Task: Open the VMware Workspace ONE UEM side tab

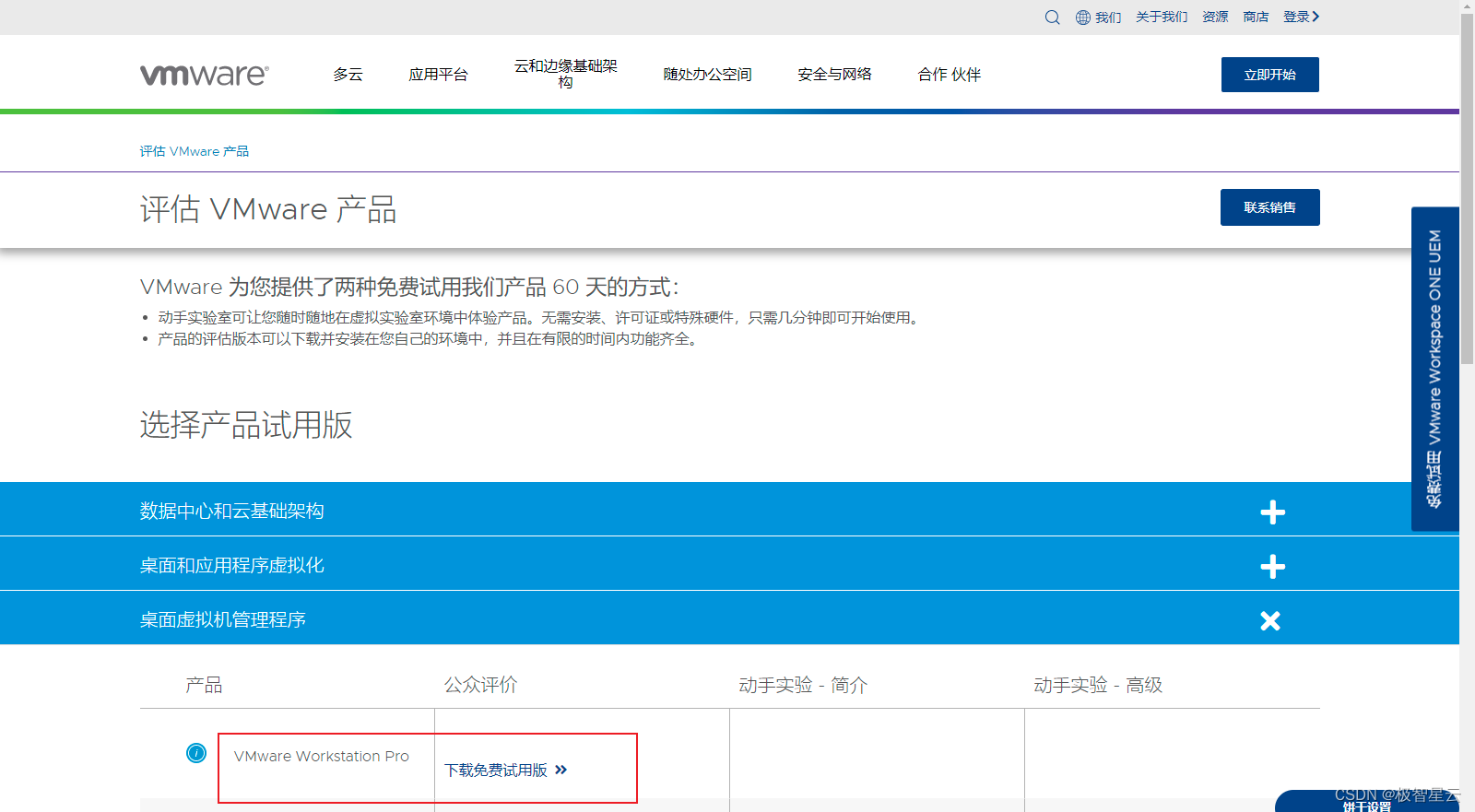Action: (x=1434, y=369)
